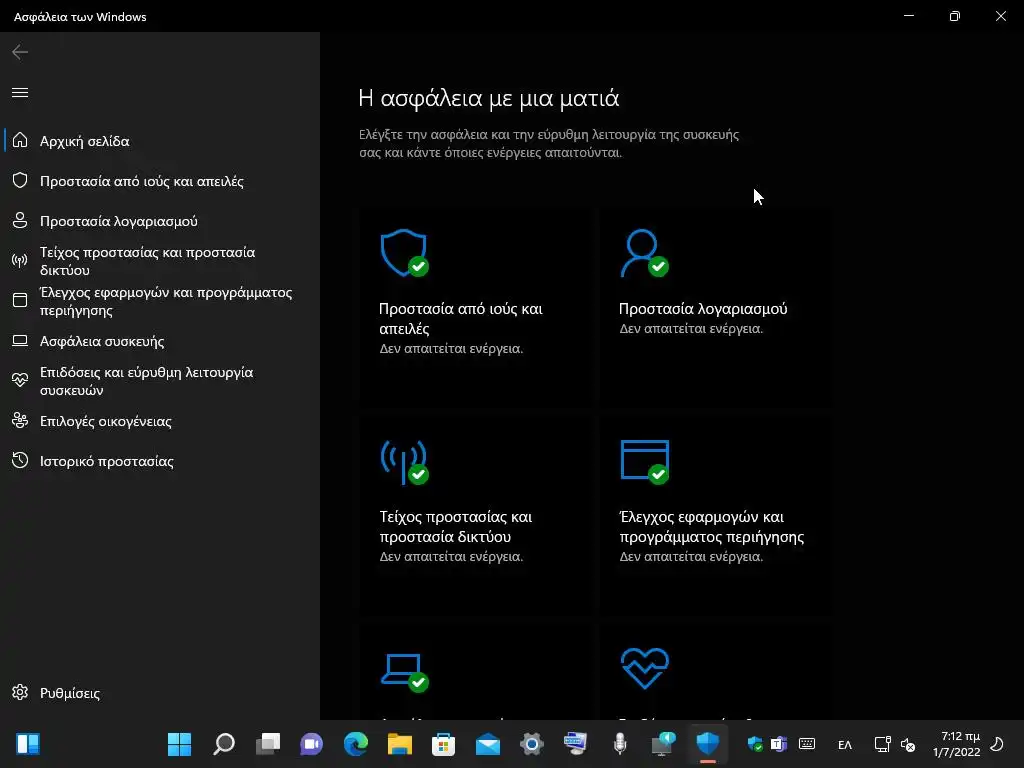This screenshot has width=1024, height=768.
Task: Switch input language ΕΛ indicator
Action: (x=844, y=744)
